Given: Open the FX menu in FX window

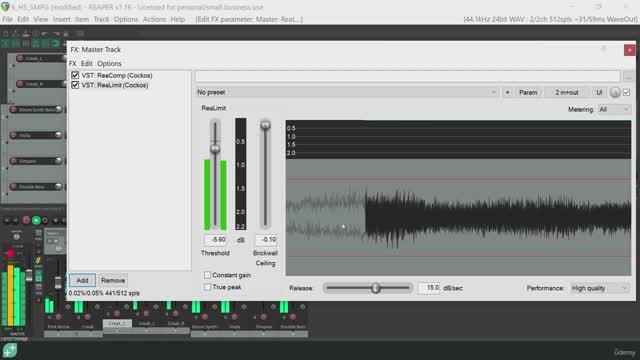Looking at the screenshot, I should tap(73, 64).
